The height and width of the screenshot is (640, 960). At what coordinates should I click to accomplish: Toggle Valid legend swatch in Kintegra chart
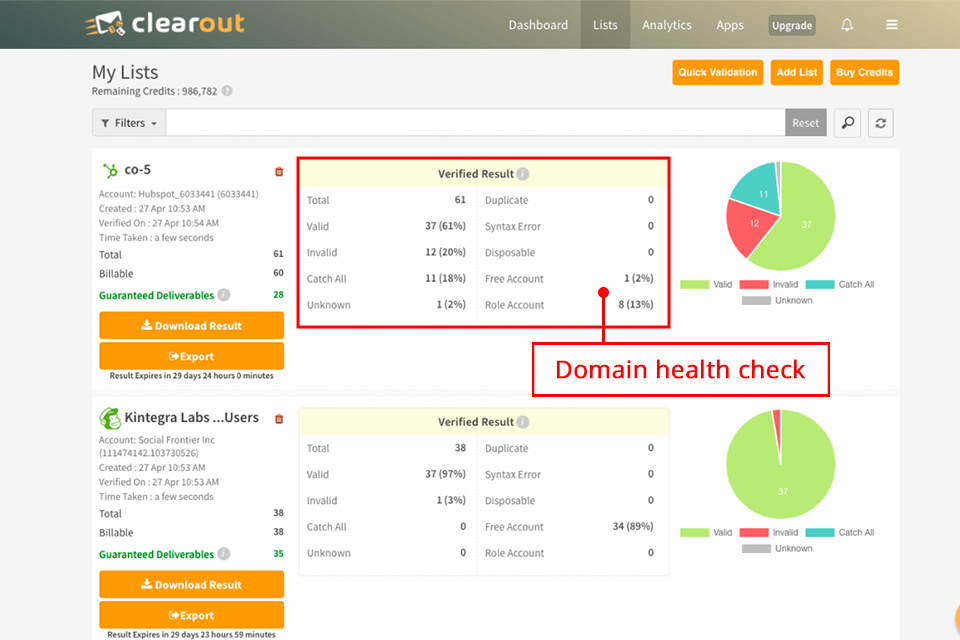coord(694,532)
